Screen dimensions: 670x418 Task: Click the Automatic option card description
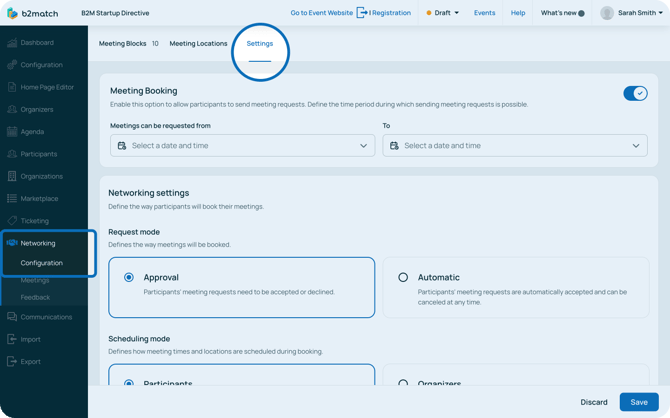(522, 297)
